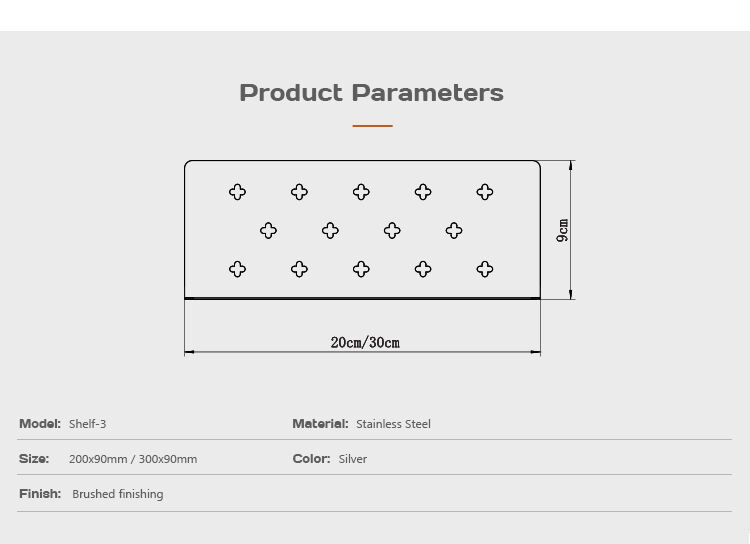Click the orange divider line under the heading
This screenshot has height=544, width=750.
coord(372,126)
